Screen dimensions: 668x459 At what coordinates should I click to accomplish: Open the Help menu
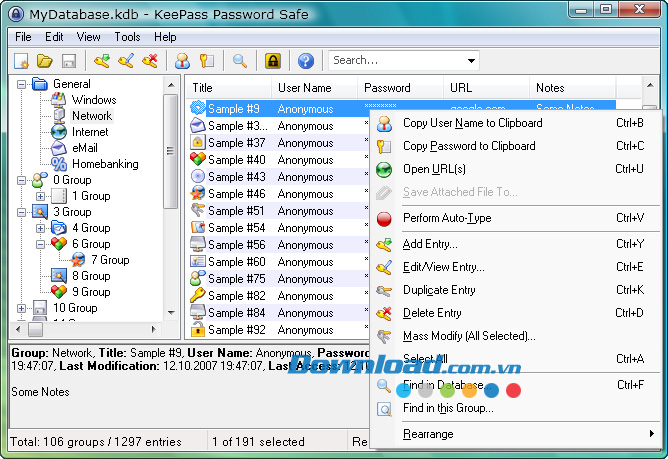coord(165,37)
